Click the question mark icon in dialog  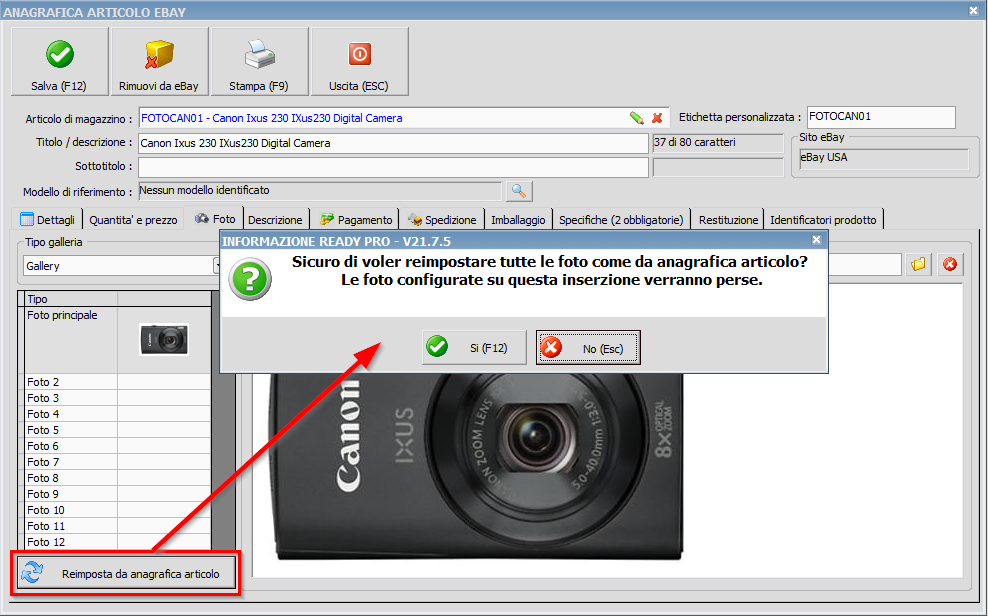(250, 279)
